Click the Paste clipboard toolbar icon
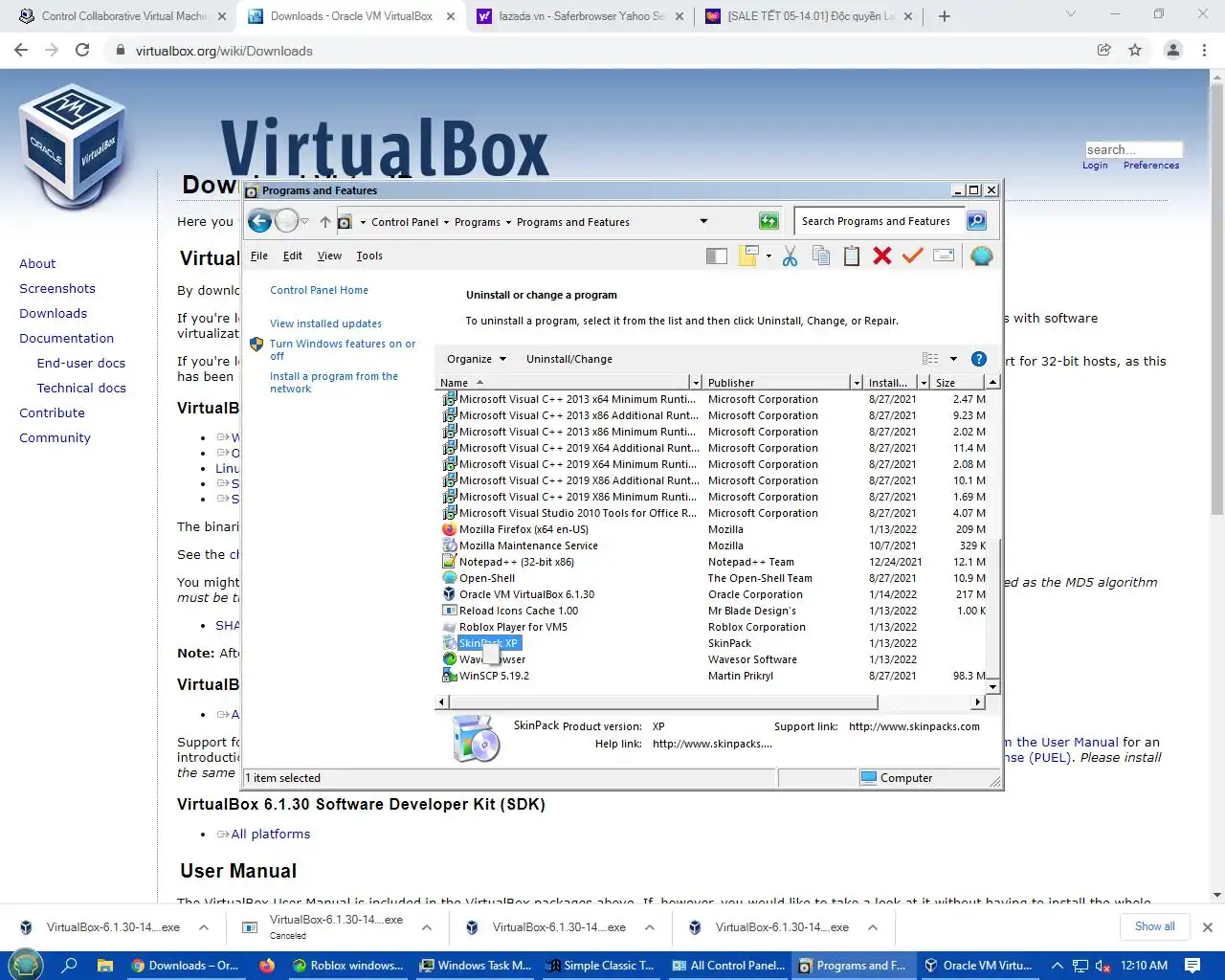 [x=852, y=256]
